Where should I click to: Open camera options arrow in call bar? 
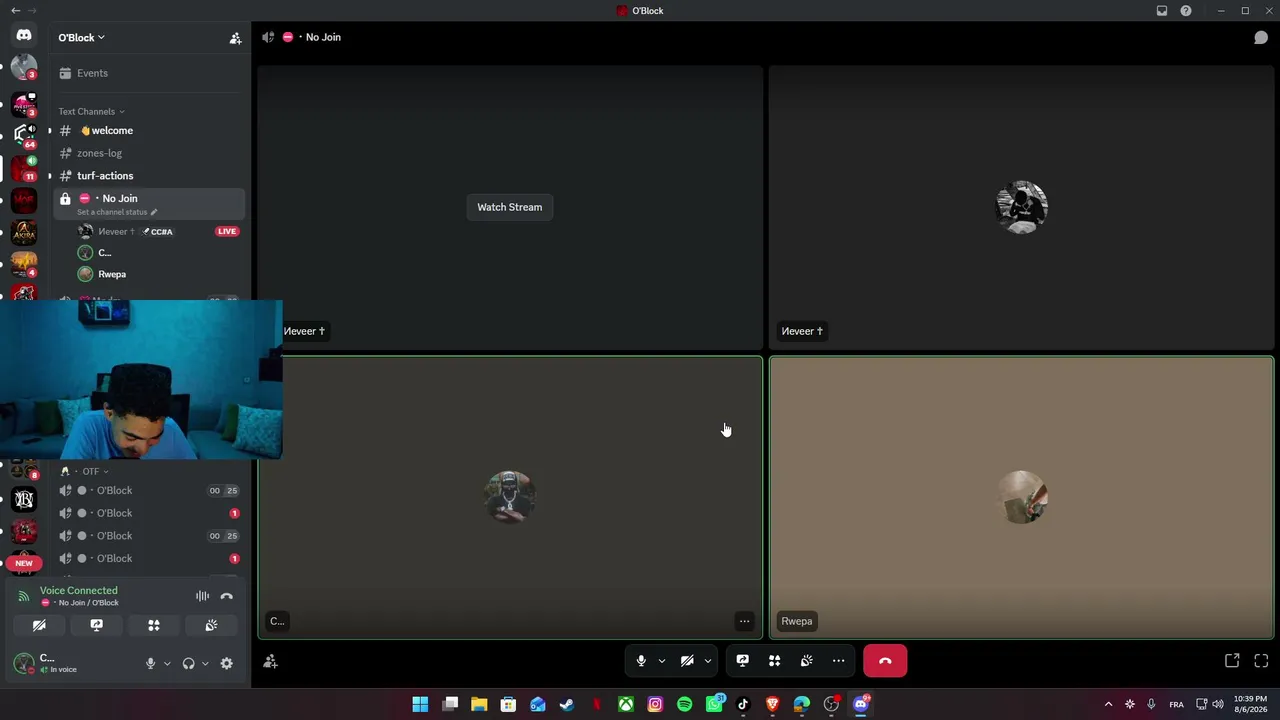707,661
